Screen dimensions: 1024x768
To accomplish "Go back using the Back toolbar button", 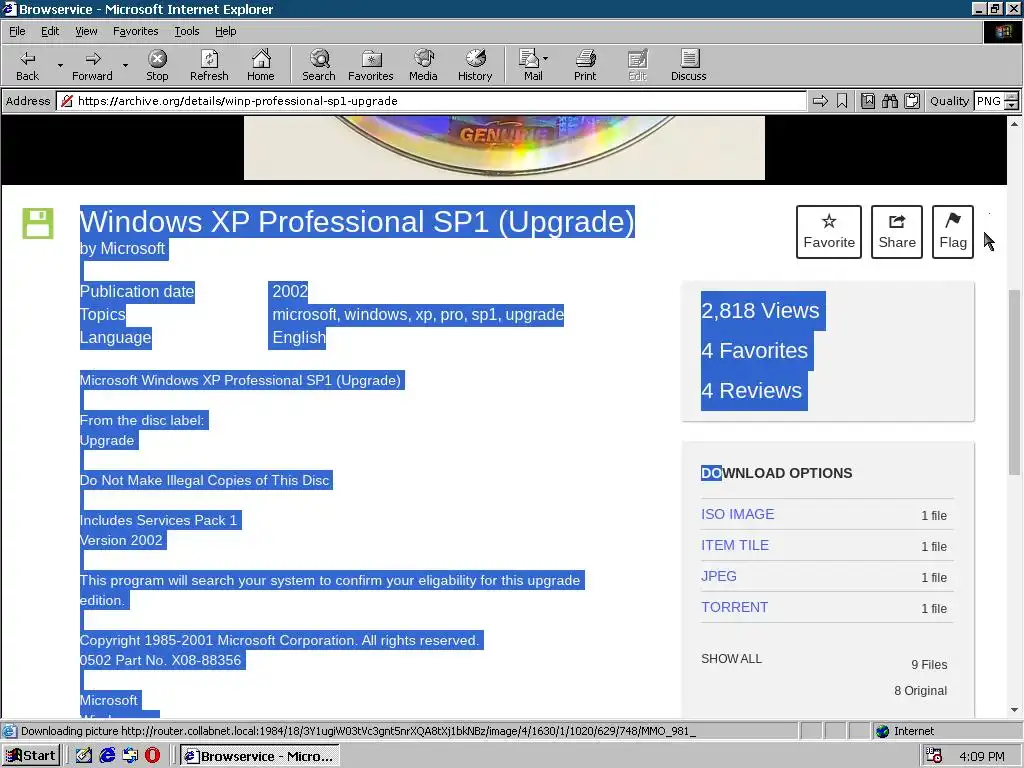I will tap(27, 65).
